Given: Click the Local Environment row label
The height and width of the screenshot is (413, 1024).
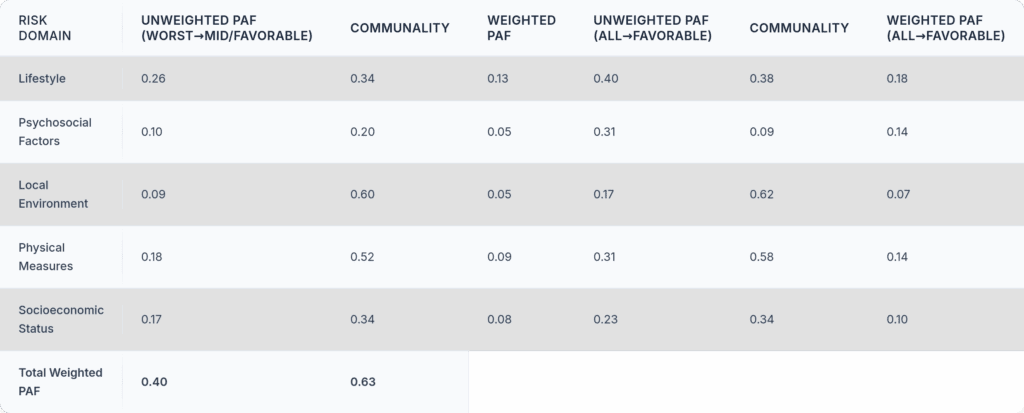Looking at the screenshot, I should point(53,194).
